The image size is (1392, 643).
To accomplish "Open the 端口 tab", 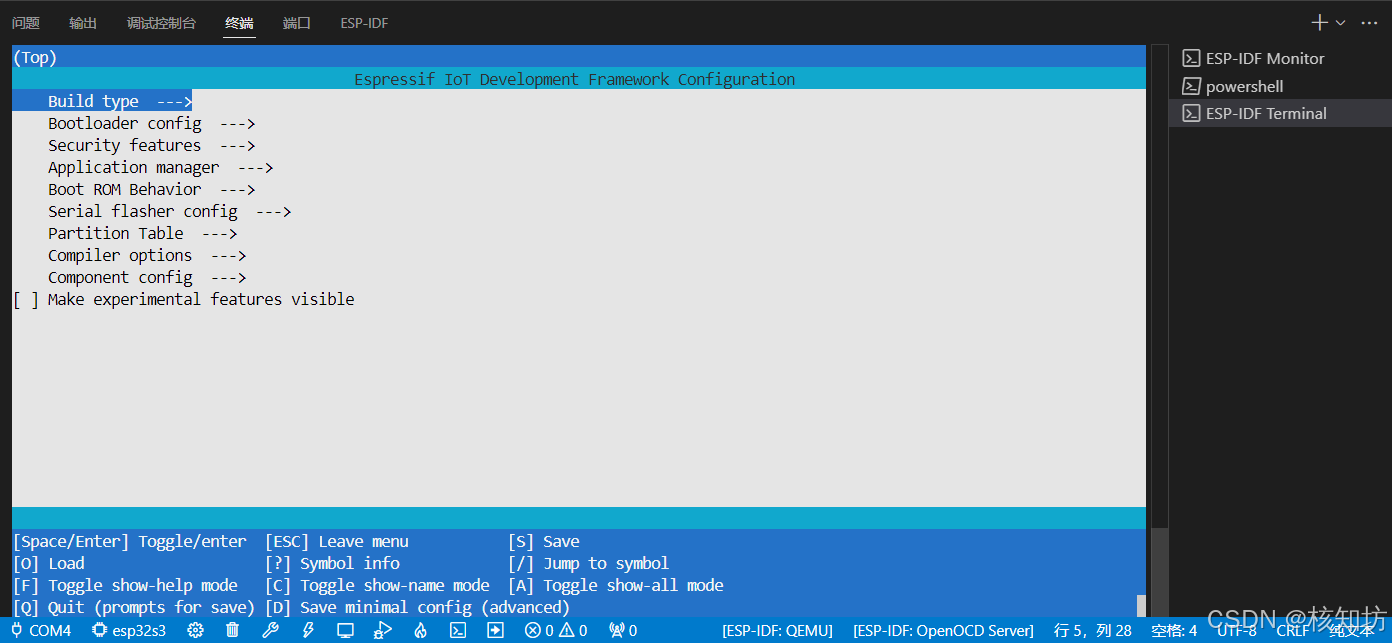I will click(x=297, y=23).
